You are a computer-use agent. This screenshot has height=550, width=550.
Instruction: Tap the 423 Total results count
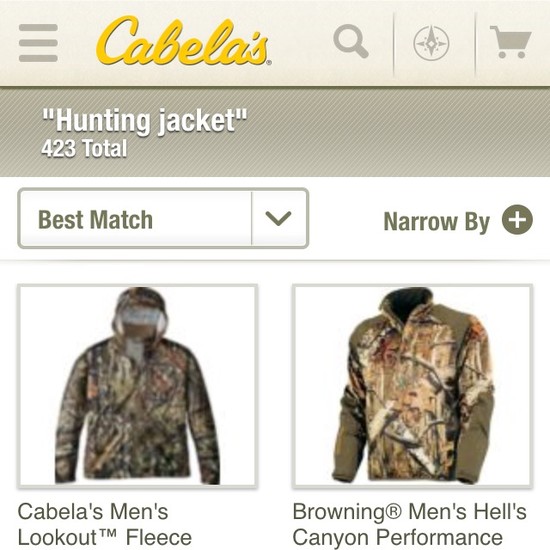click(84, 148)
